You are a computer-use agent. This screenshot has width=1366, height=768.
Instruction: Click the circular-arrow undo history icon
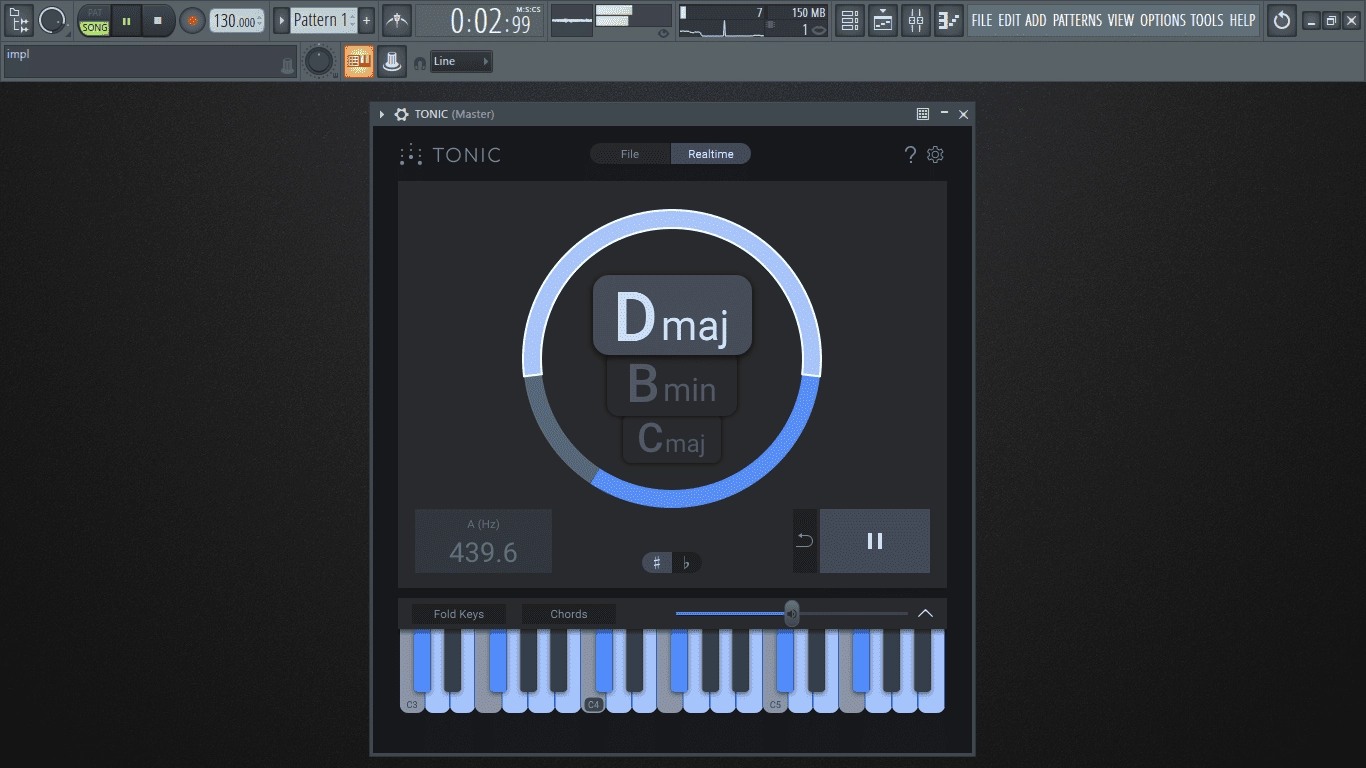(x=1282, y=20)
